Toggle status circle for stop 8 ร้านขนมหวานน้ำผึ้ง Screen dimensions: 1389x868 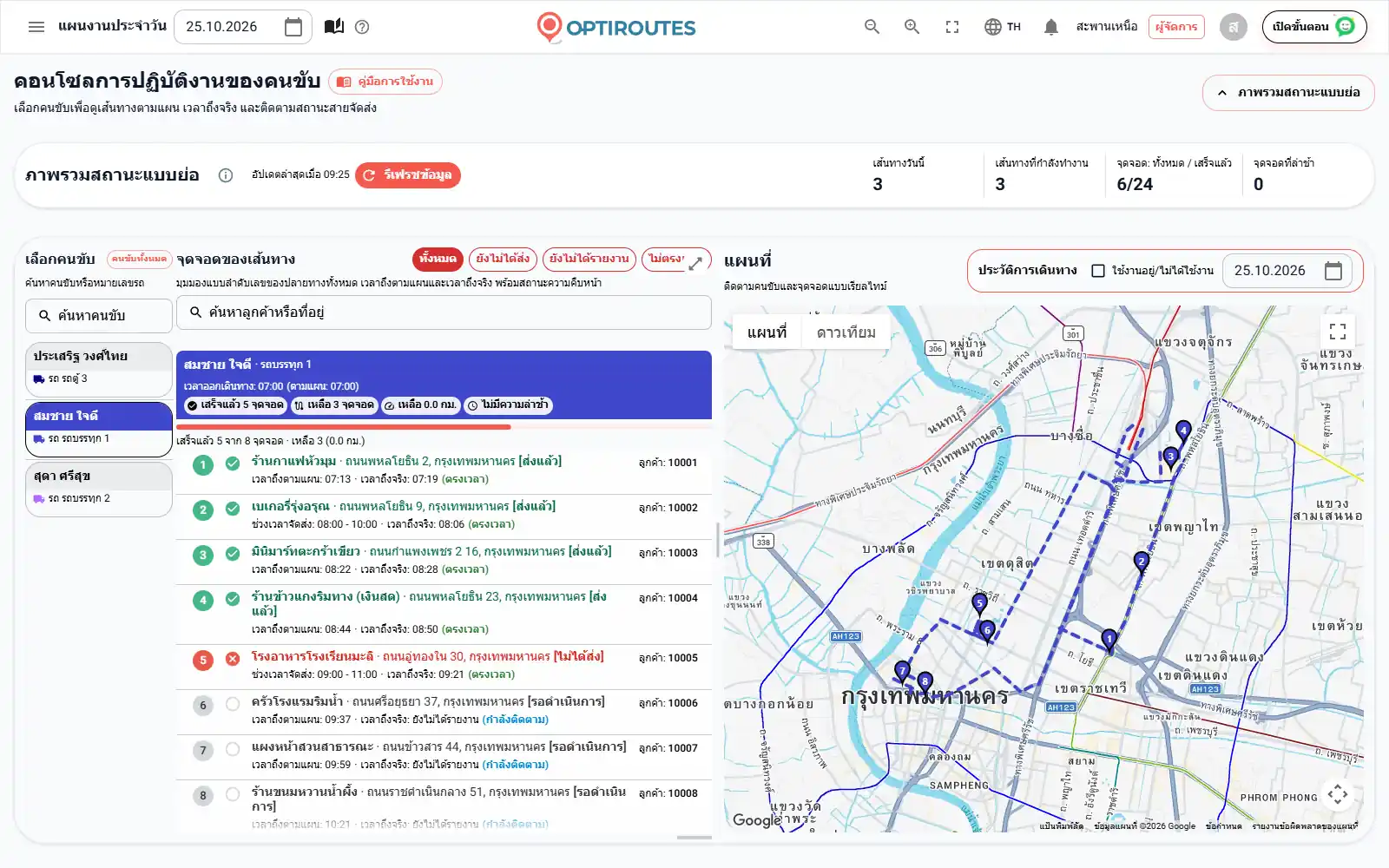tap(233, 794)
